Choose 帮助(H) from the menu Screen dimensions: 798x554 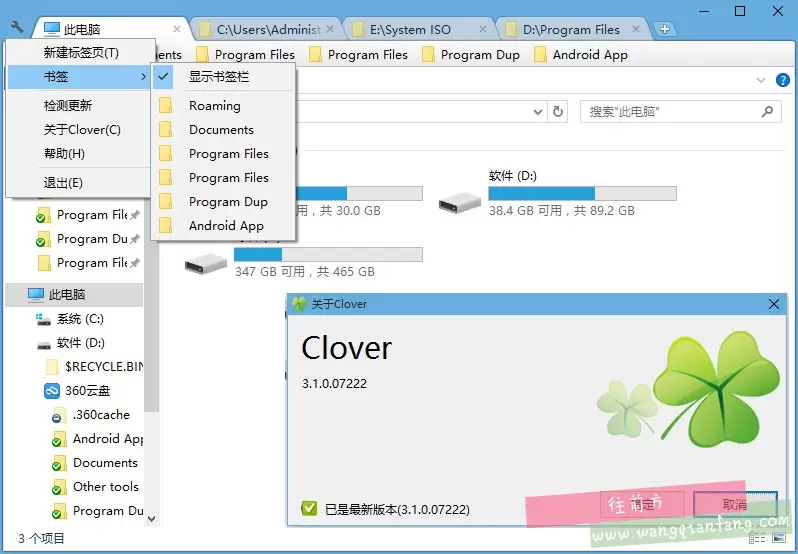click(79, 154)
